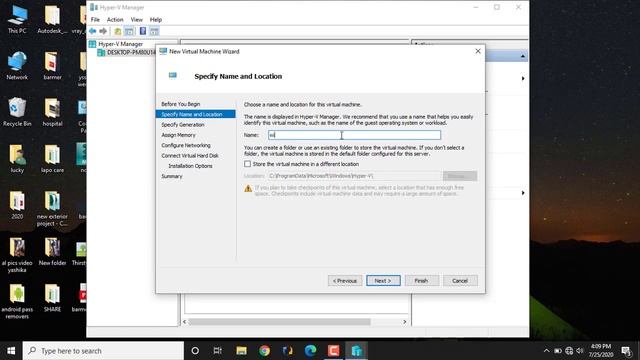Image resolution: width=640 pixels, height=360 pixels.
Task: Go to Configure Networking wizard step
Action: [x=186, y=145]
